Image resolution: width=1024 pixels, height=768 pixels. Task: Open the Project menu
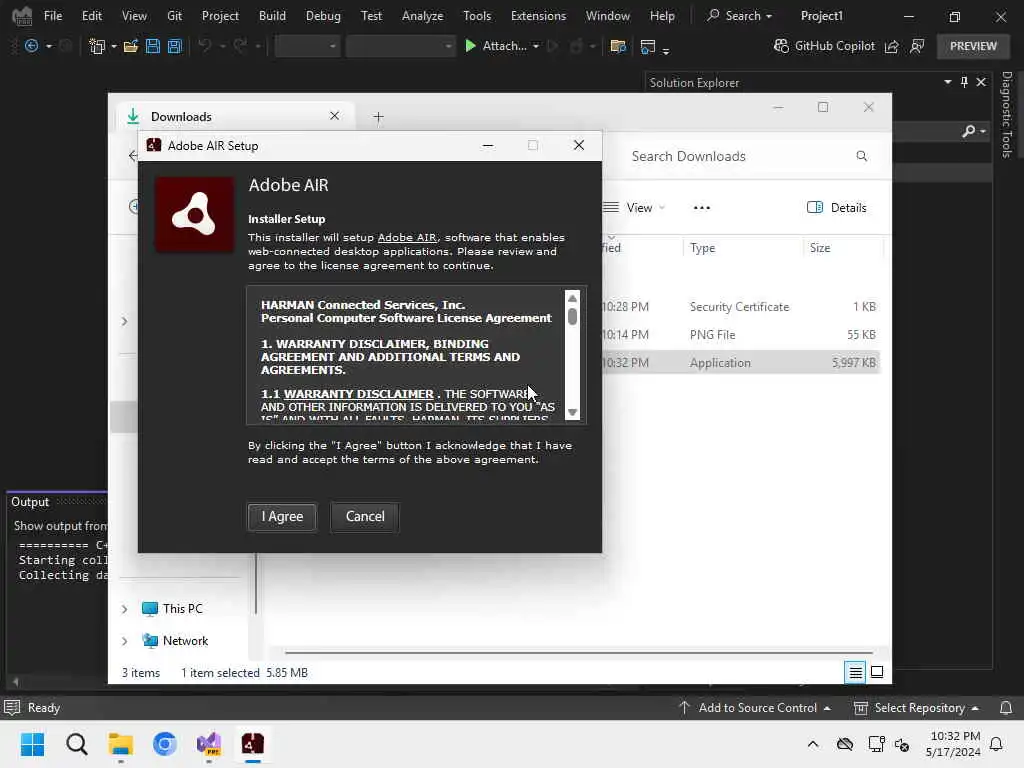pyautogui.click(x=220, y=16)
